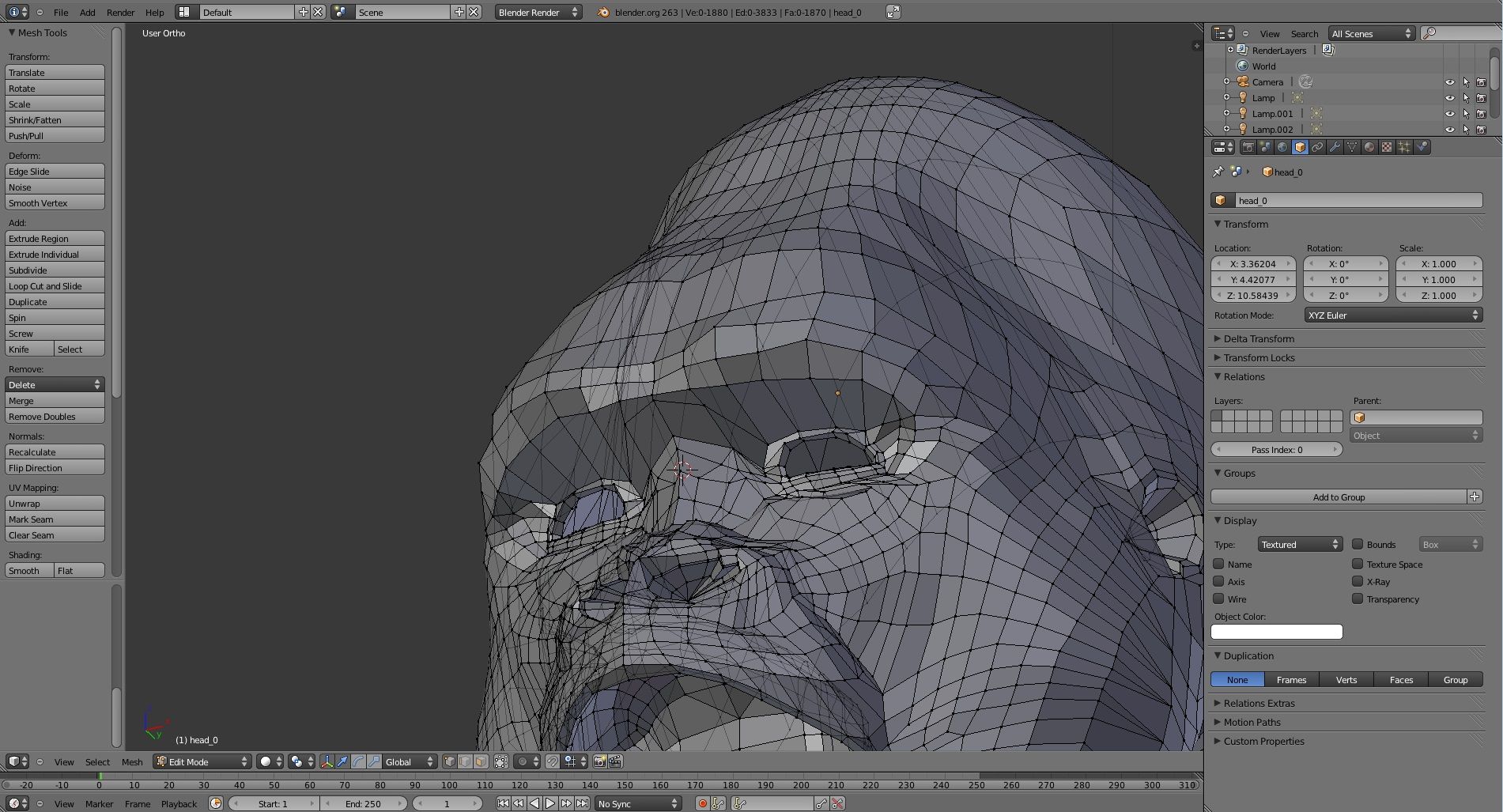
Task: Open the Texture properties checker icon
Action: (1387, 147)
